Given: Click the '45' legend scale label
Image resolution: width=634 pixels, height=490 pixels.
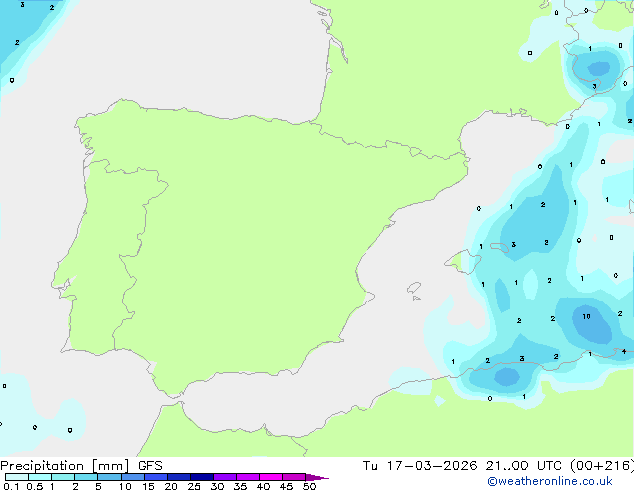Looking at the screenshot, I should point(286,486).
